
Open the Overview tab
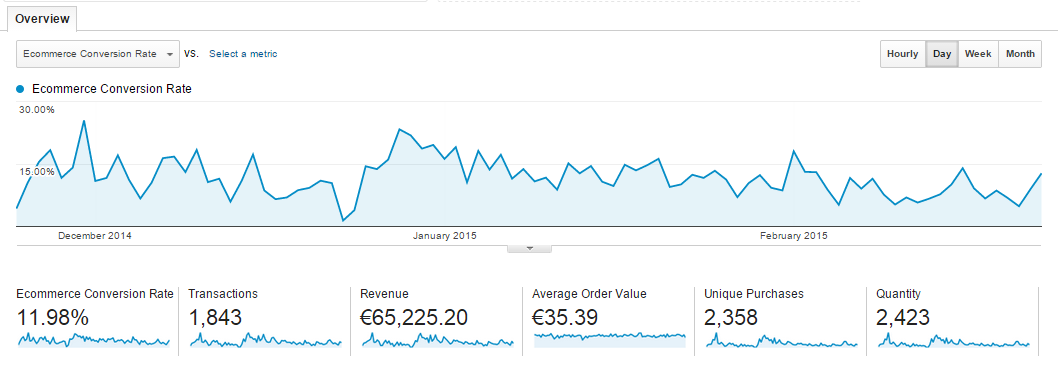tap(43, 19)
